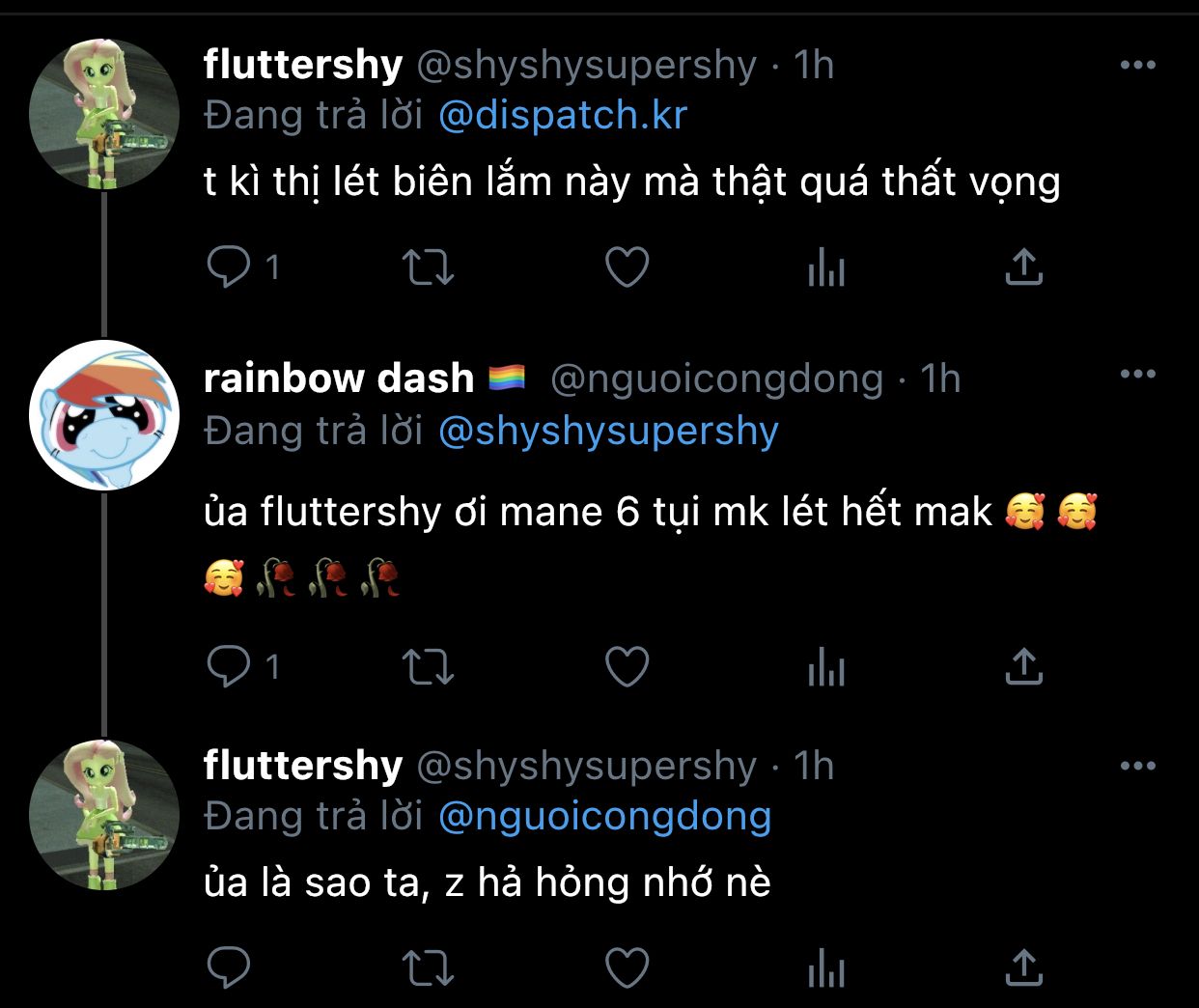
Task: Open fluttershy's avatar on the first tweet
Action: tap(104, 114)
